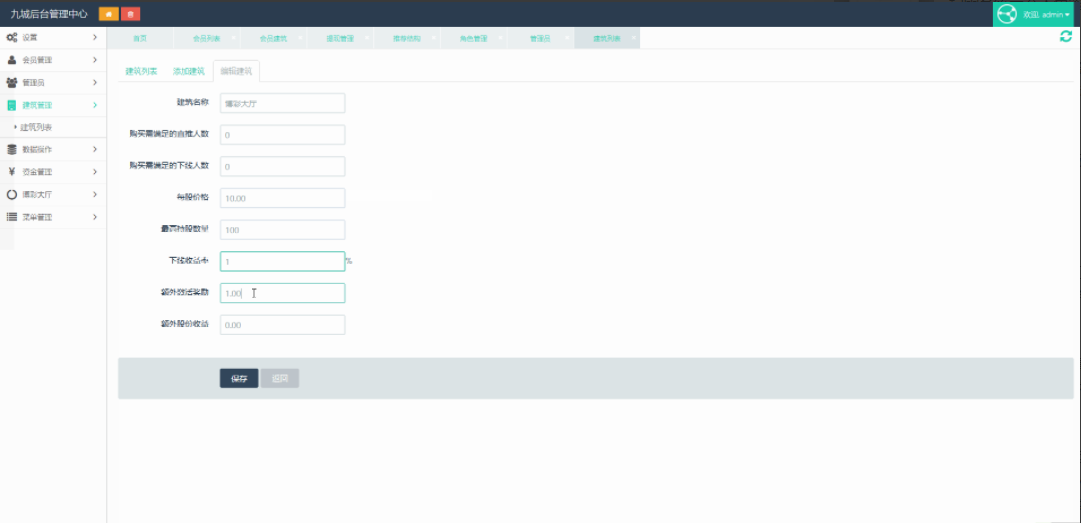The width and height of the screenshot is (1081, 523).
Task: Click the 保存 button
Action: pos(239,378)
